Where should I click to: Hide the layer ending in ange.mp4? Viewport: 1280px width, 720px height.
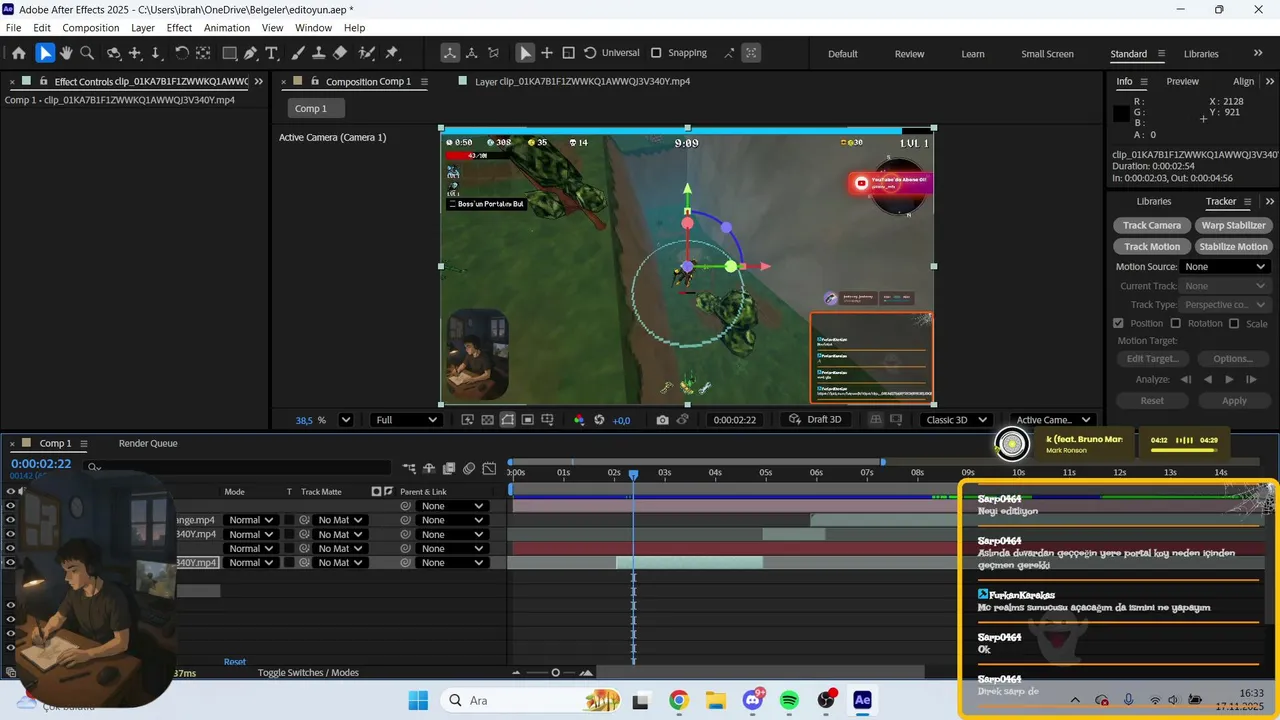11,520
